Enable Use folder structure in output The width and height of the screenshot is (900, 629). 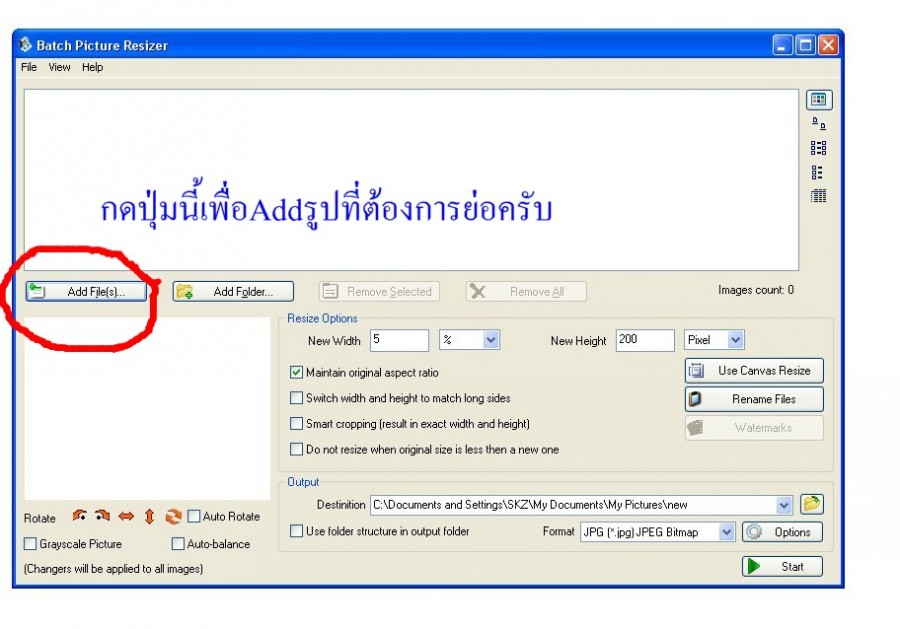point(296,531)
